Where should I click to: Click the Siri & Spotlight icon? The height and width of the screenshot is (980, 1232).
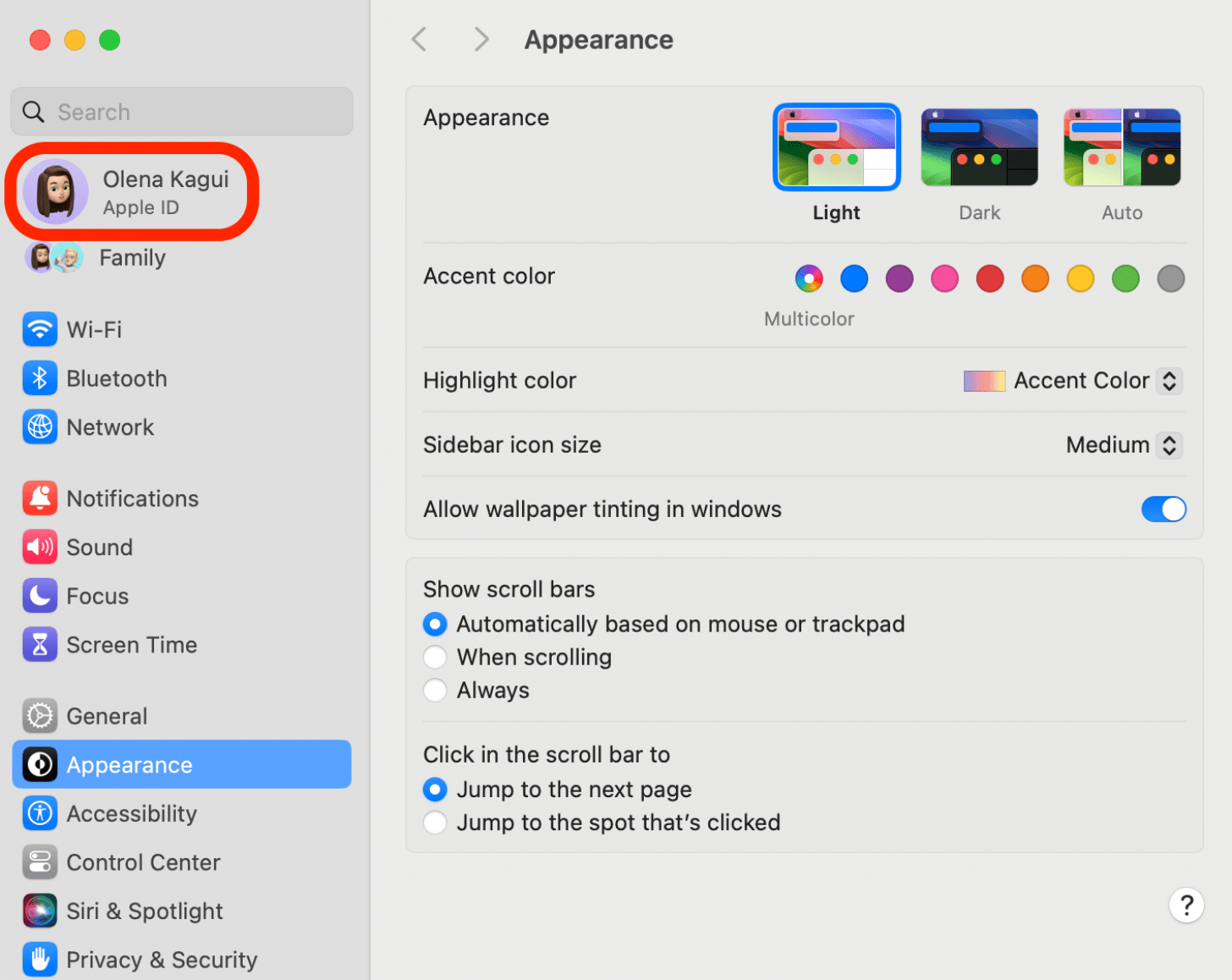click(40, 911)
